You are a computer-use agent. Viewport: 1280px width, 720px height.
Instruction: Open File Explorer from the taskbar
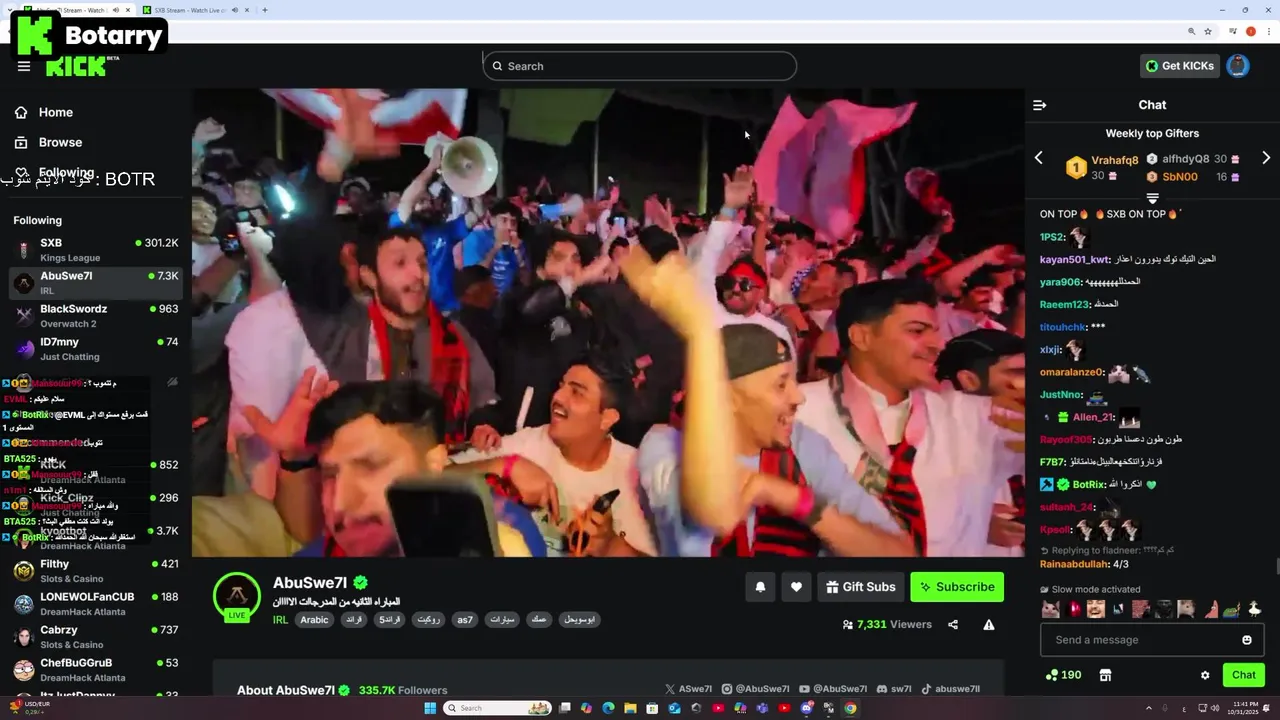[x=630, y=708]
